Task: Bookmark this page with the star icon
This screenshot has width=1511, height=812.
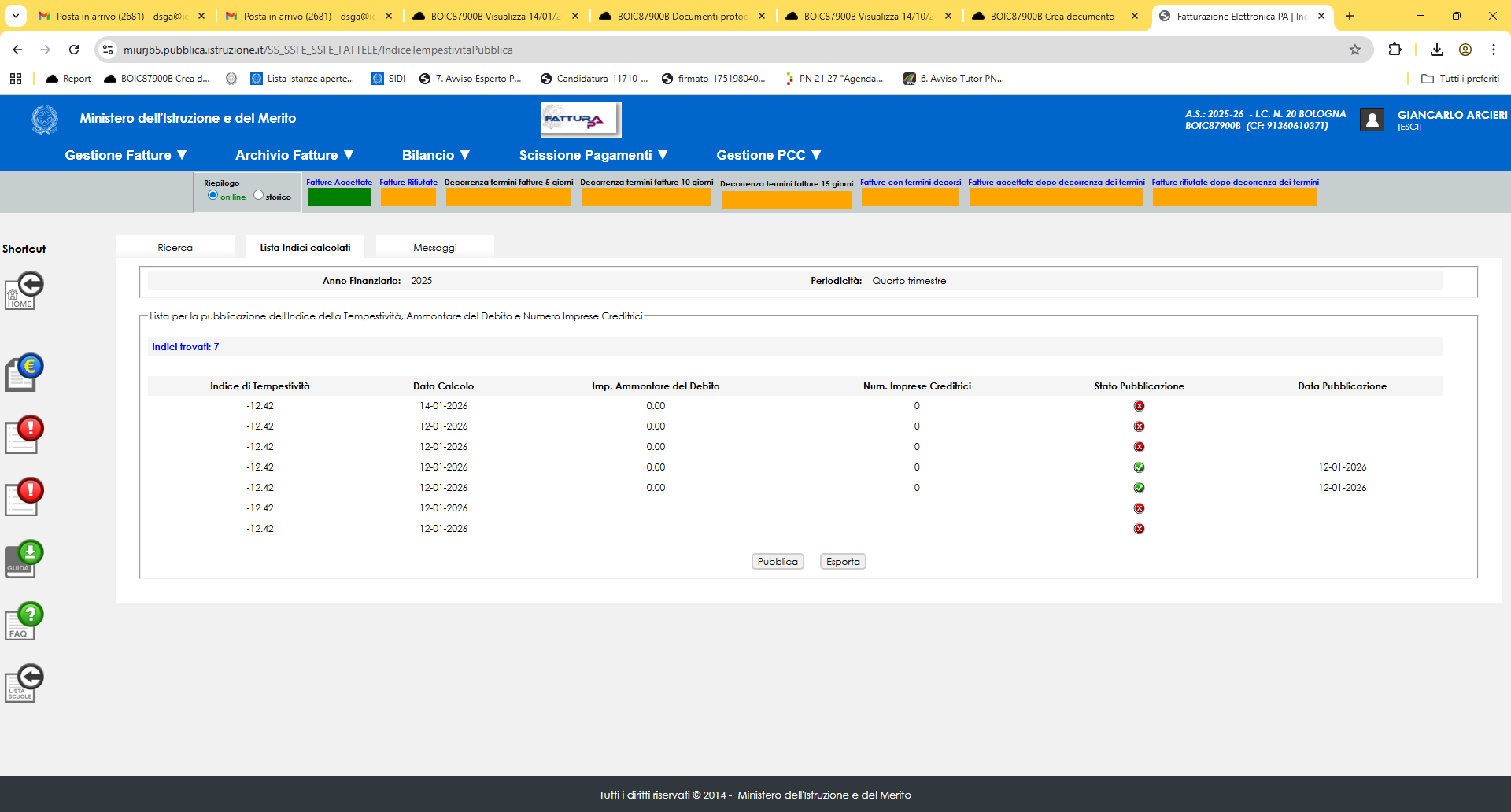Action: click(1355, 50)
